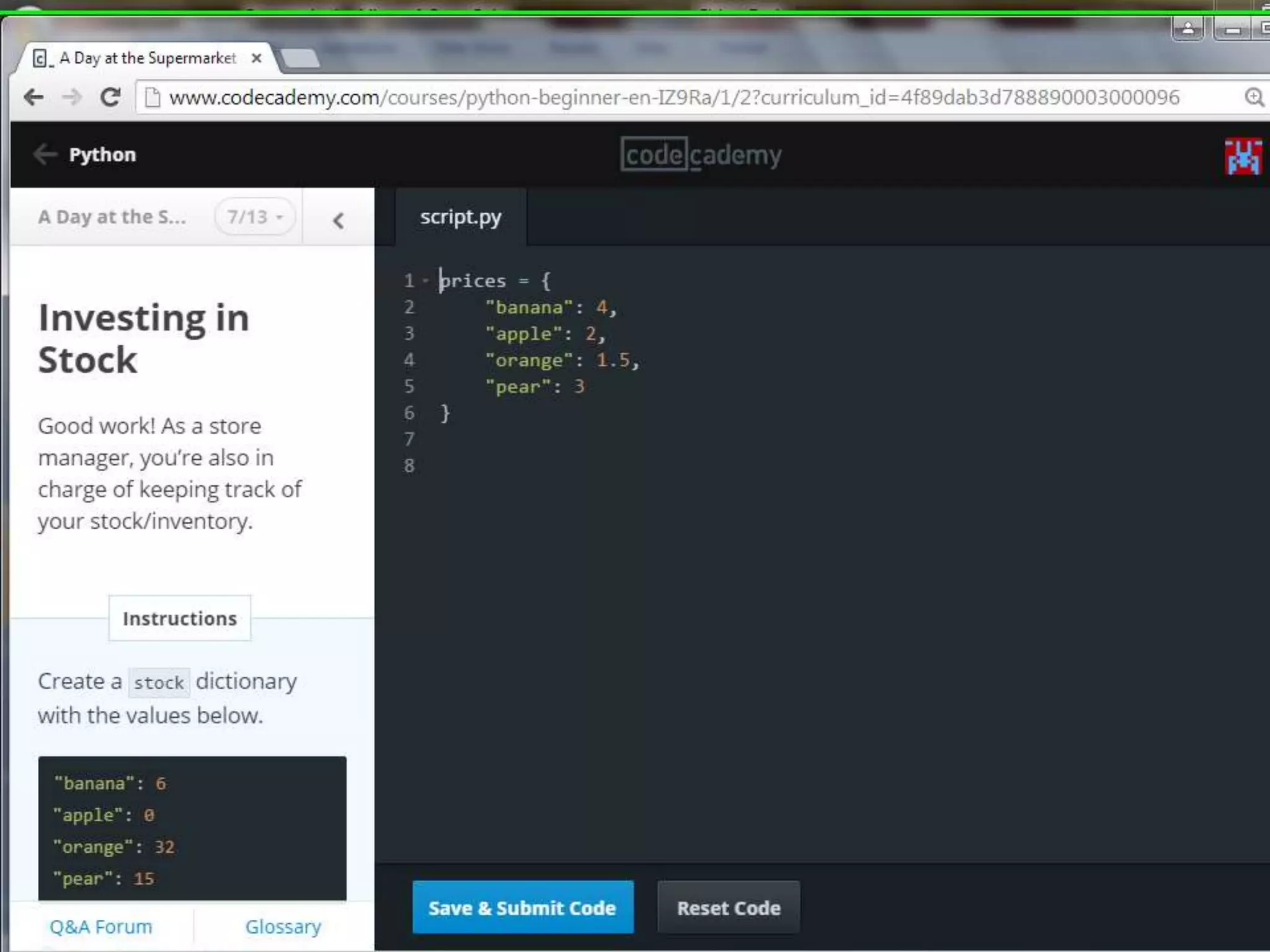
Task: Open the 7/13 lesson progress dropdown
Action: 255,217
